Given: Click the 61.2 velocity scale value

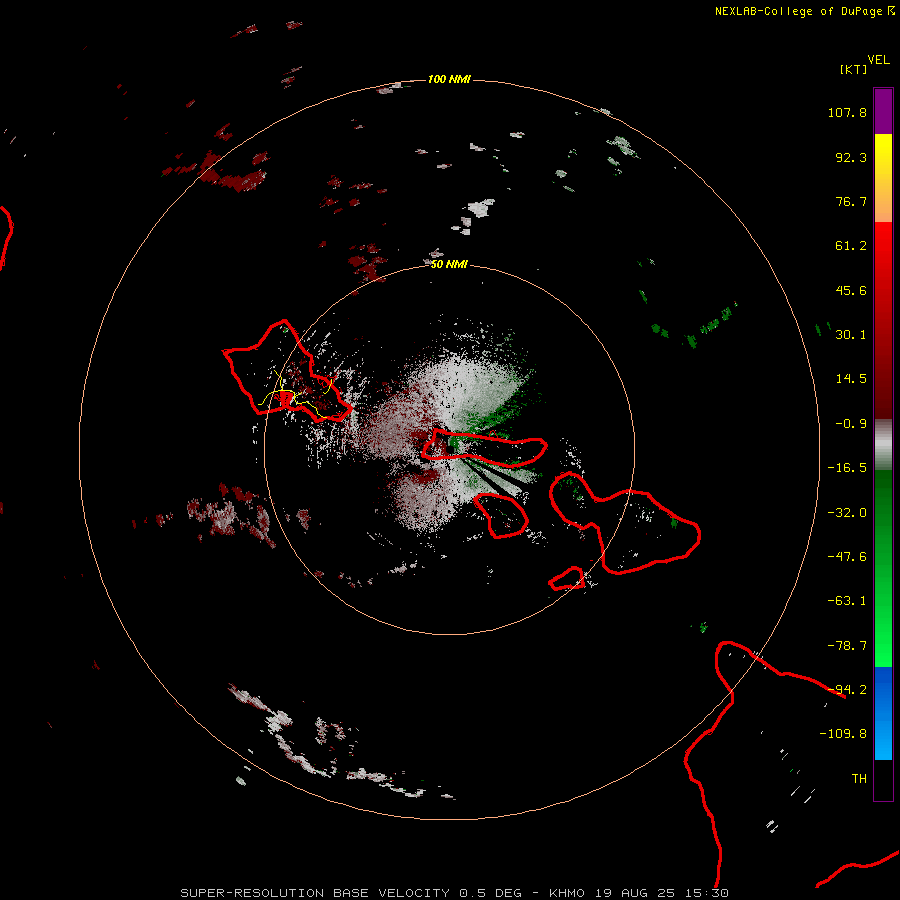Looking at the screenshot, I should point(851,246).
